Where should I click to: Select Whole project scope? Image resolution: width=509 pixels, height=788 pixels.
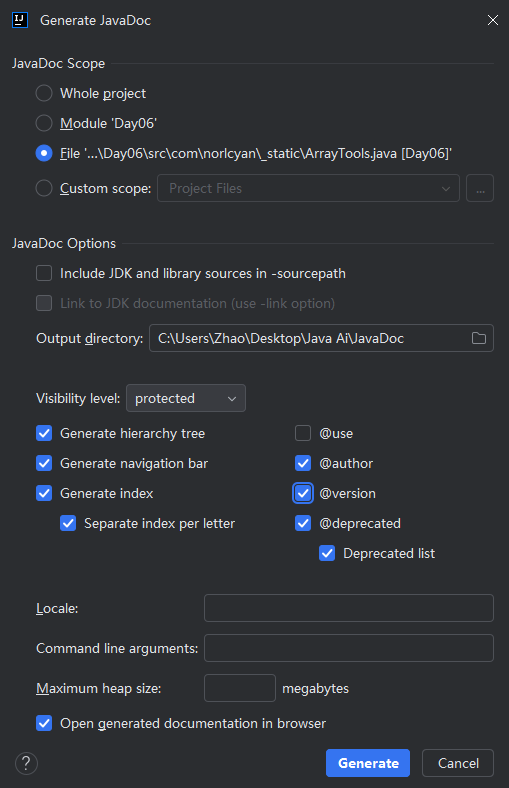tap(44, 93)
